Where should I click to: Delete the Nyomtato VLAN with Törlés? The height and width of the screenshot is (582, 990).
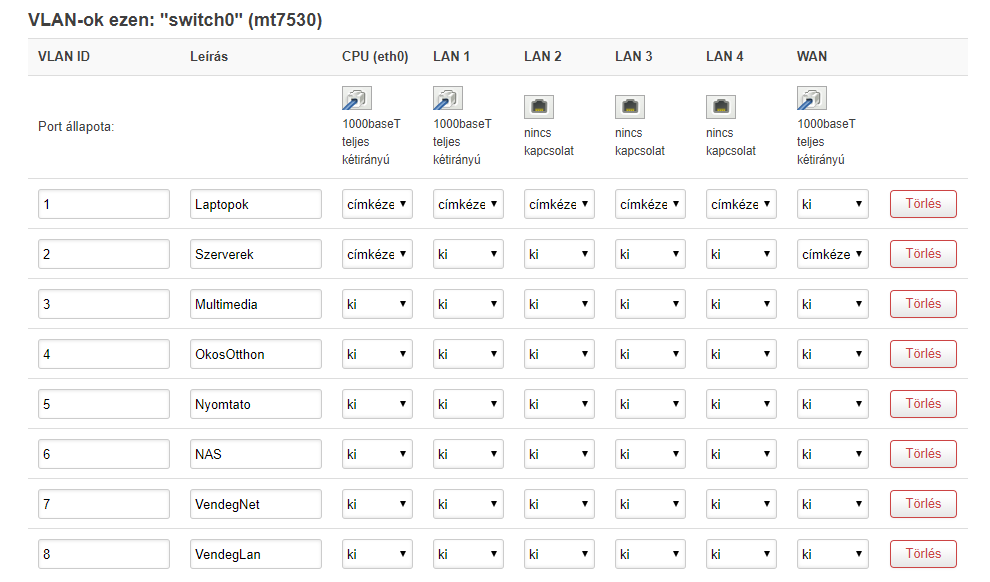923,404
